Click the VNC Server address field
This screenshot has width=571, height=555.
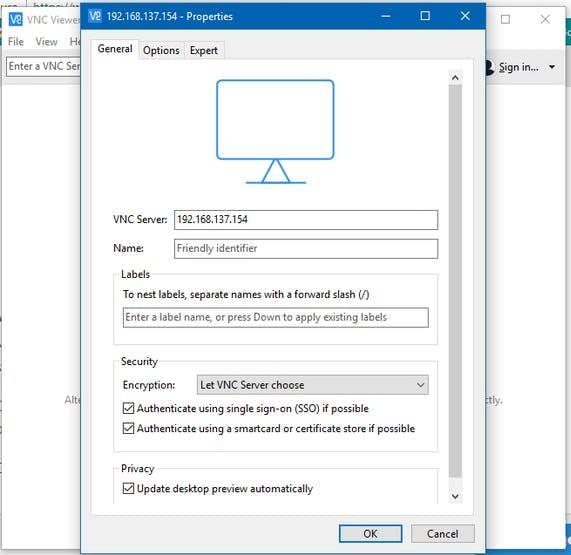(306, 220)
